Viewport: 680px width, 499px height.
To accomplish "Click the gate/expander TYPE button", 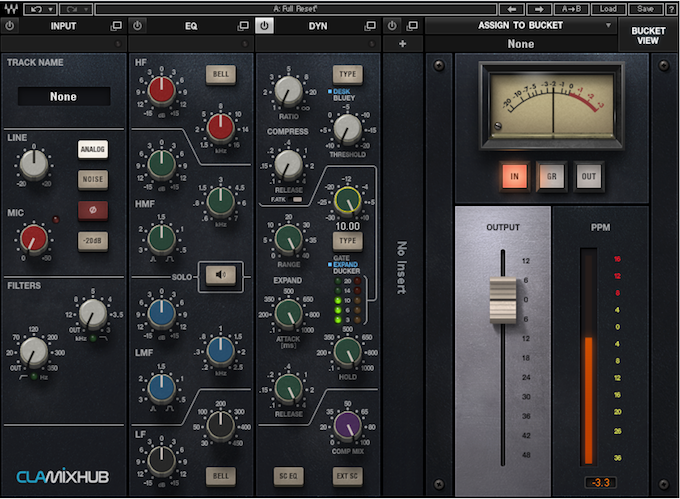I will pos(348,241).
